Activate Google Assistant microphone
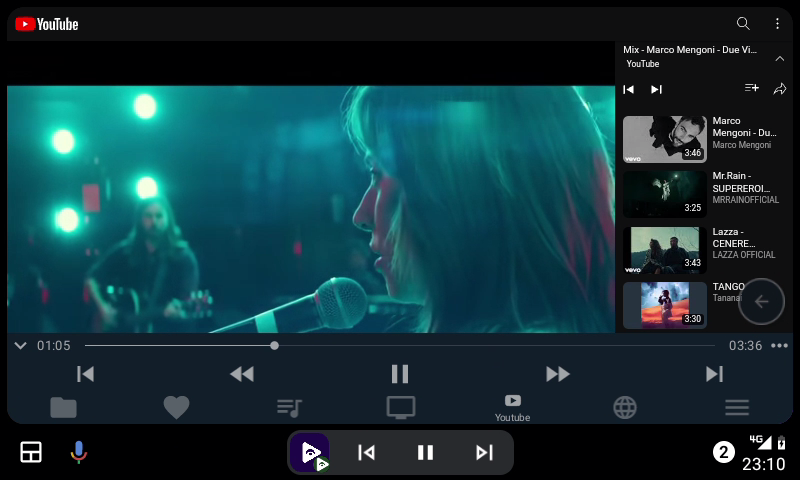Viewport: 800px width, 480px height. click(x=79, y=452)
